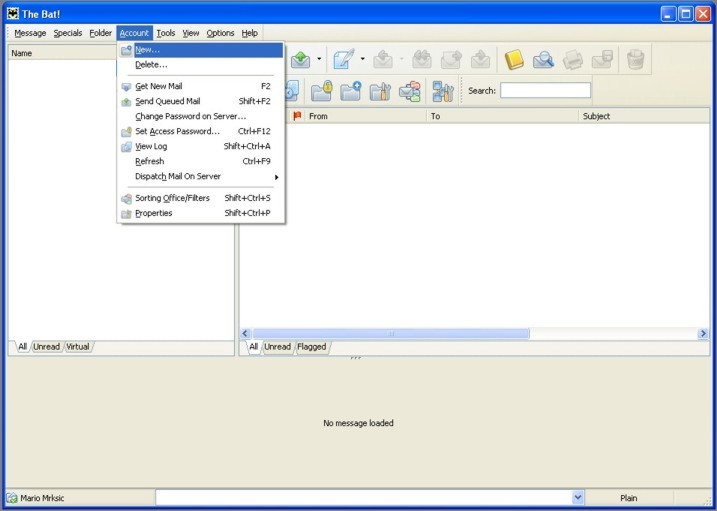The image size is (717, 511).
Task: Expand Dispatch Mail On Server submenu
Action: (x=201, y=176)
